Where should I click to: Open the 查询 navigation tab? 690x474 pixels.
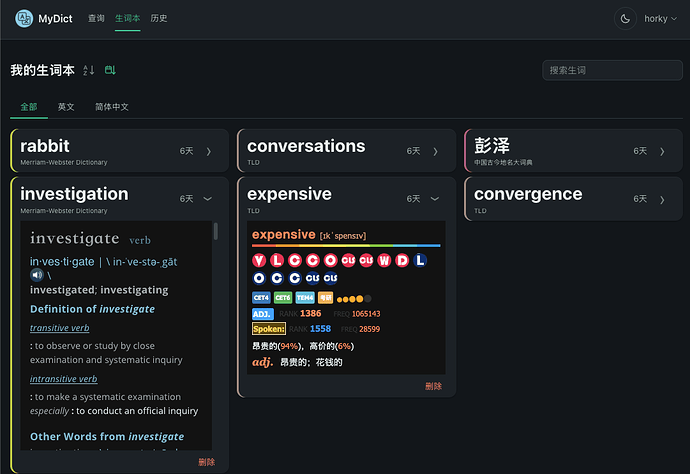96,18
